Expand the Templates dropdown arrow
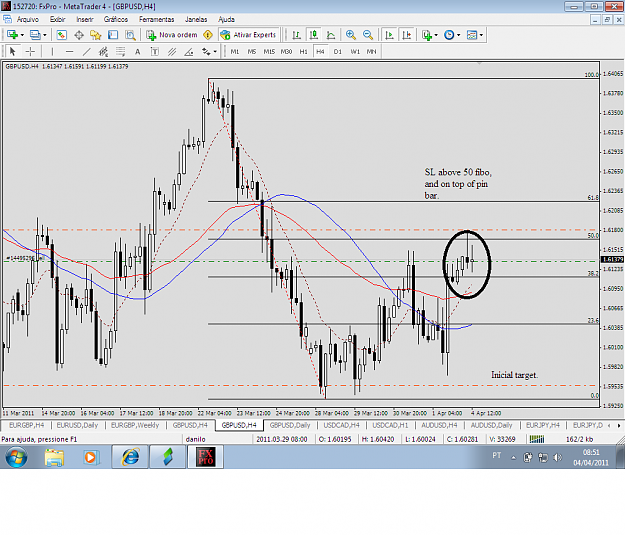625x535 pixels. click(482, 35)
